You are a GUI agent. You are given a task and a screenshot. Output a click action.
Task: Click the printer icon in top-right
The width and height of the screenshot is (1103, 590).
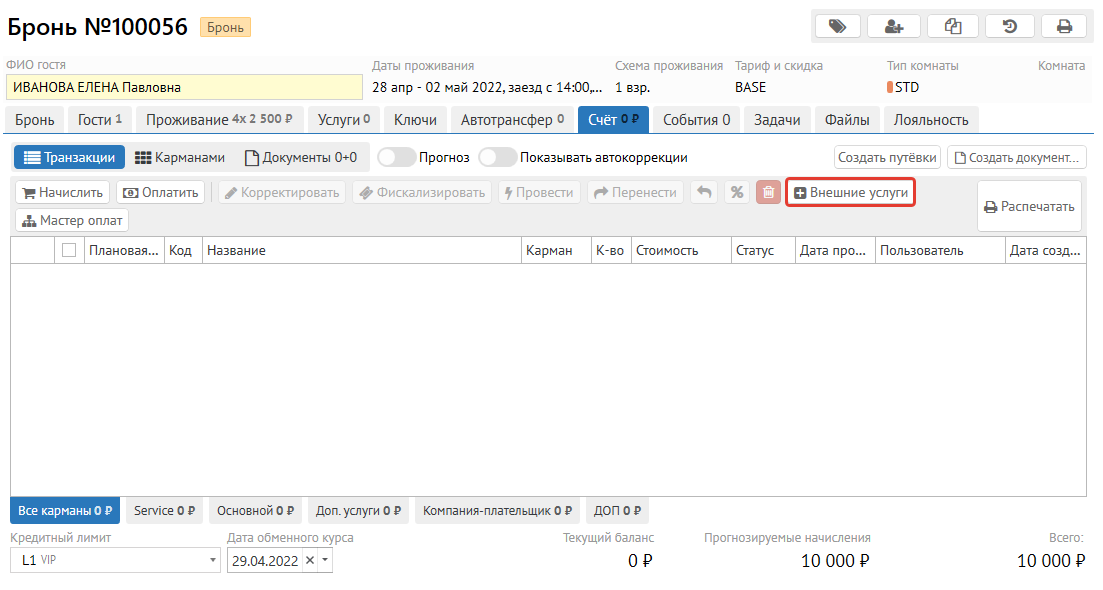[1064, 27]
